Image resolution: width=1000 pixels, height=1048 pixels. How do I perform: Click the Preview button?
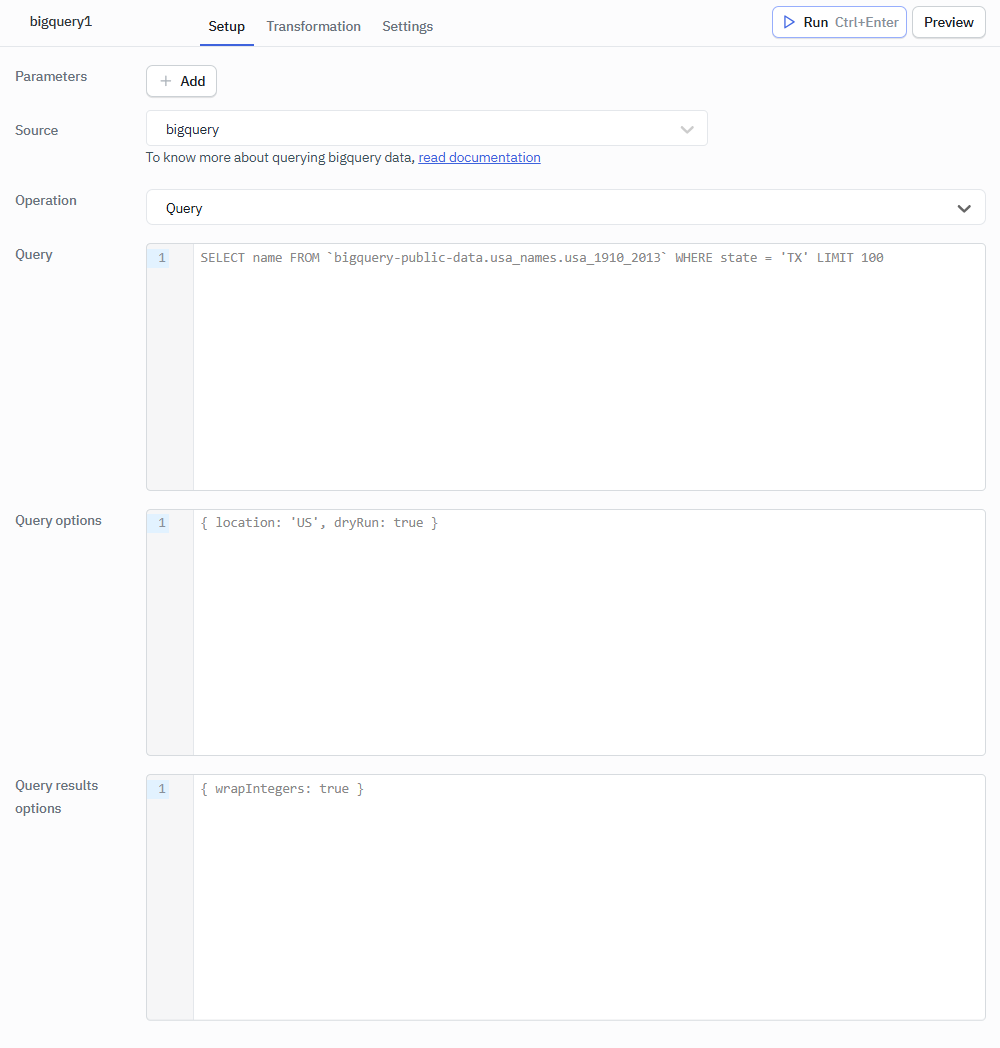[x=947, y=21]
